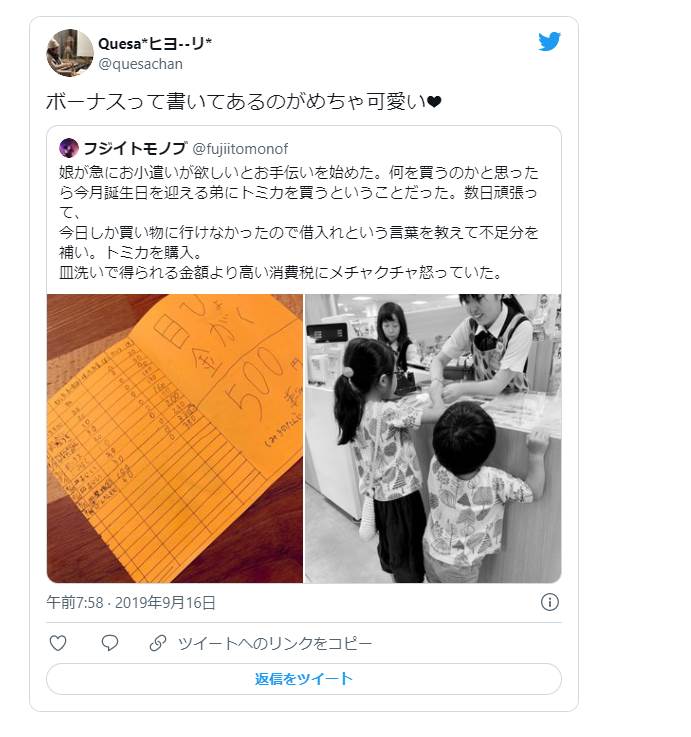Open the tweet info circle icon
This screenshot has width=691, height=737.
(550, 602)
